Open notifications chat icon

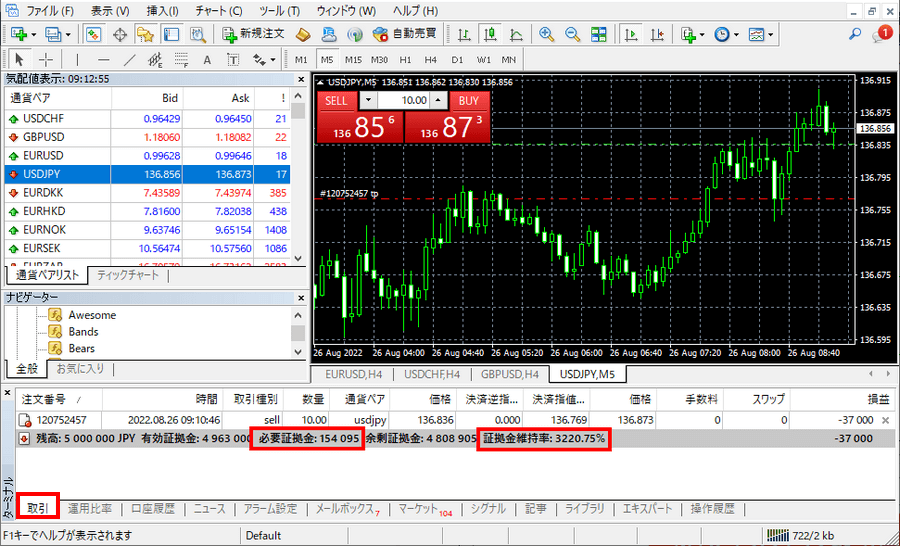[x=882, y=34]
